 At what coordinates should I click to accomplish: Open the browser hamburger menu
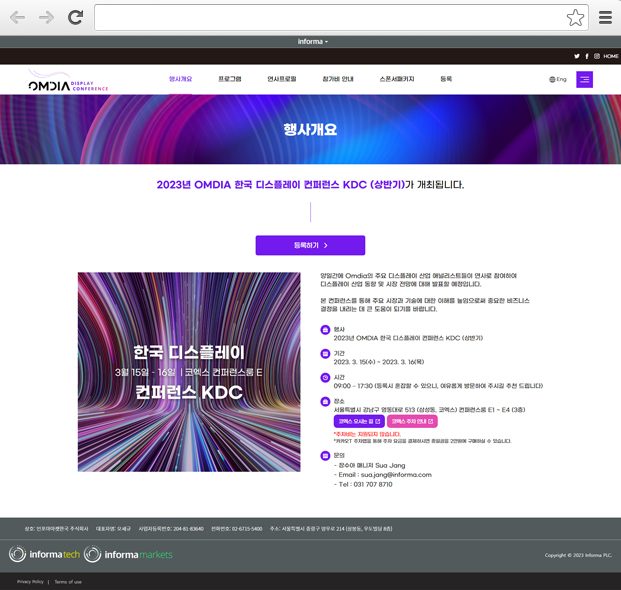tap(605, 18)
